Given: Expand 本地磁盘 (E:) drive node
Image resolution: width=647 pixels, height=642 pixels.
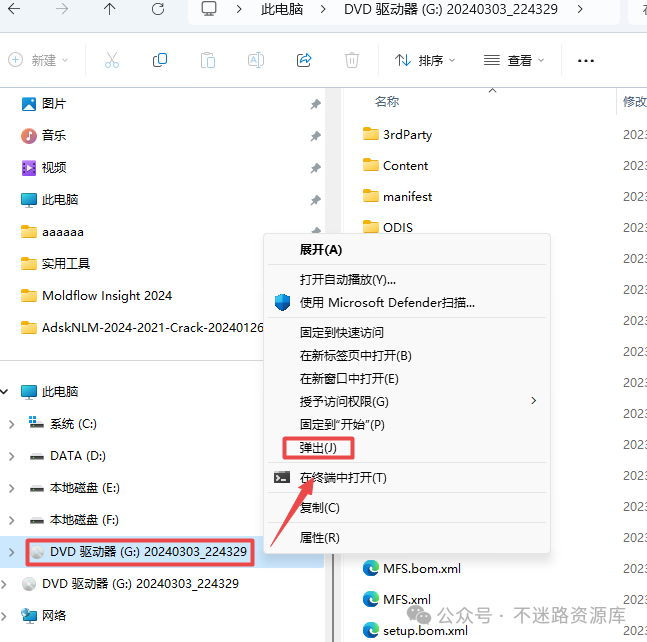Looking at the screenshot, I should click(12, 488).
